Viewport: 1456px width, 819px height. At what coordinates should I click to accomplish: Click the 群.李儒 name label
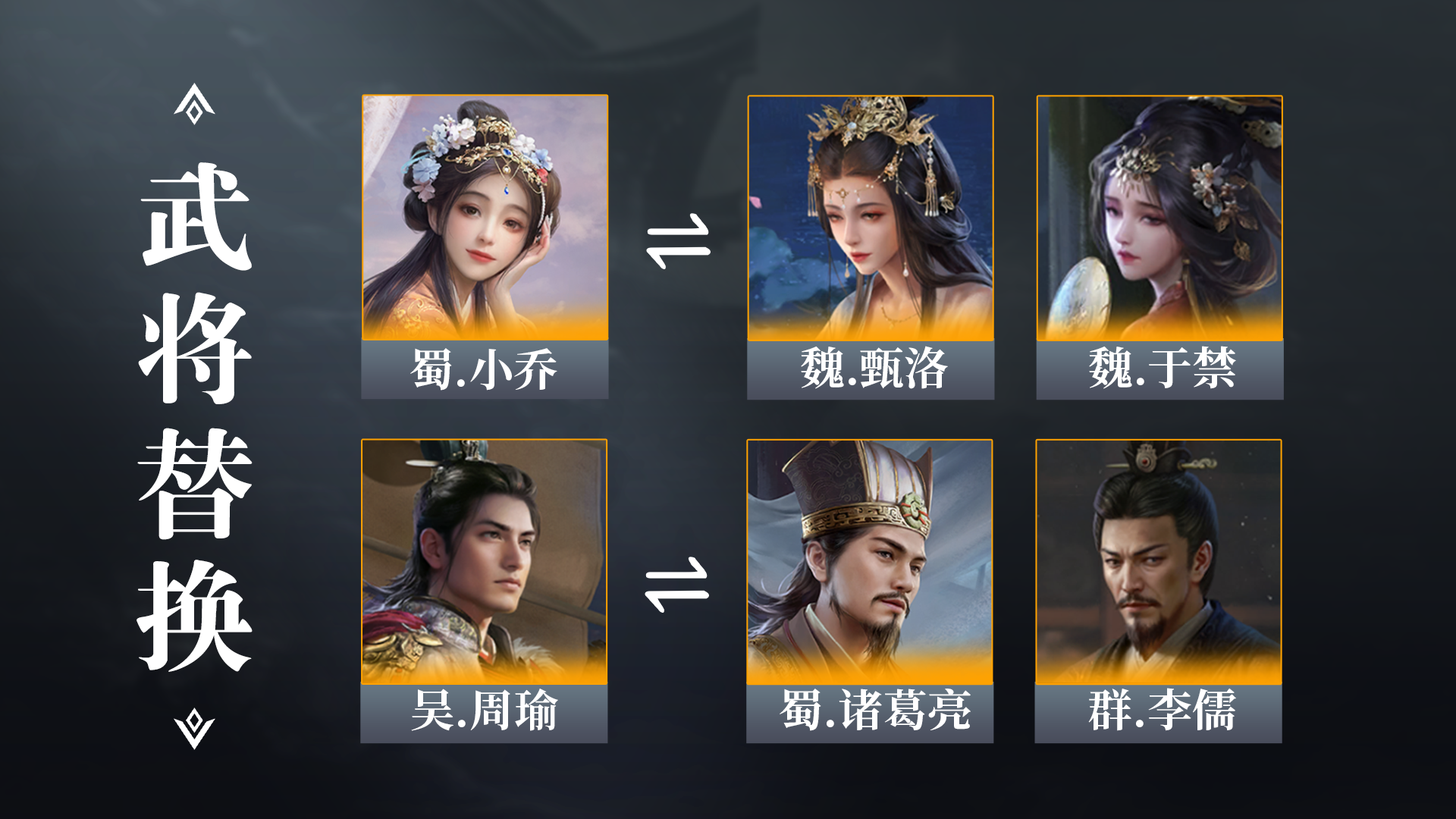click(x=1159, y=713)
